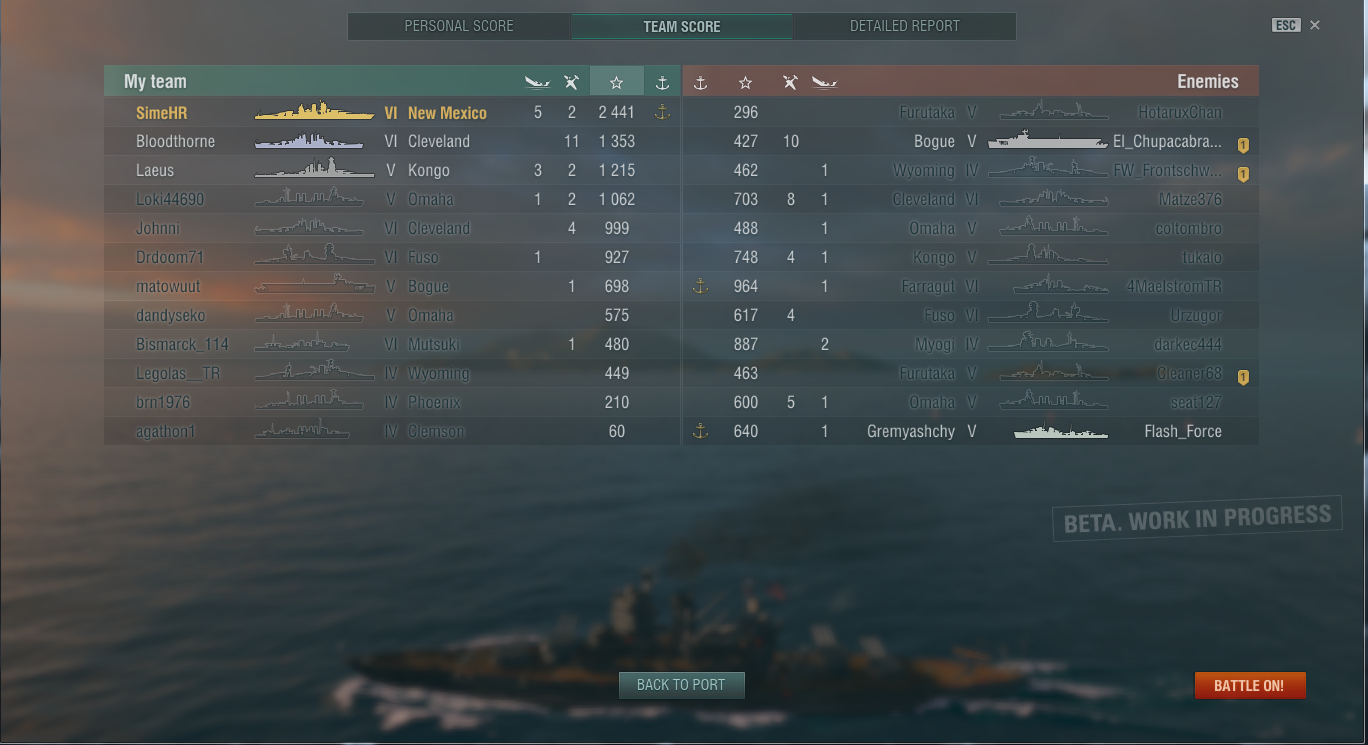Click my team's anchor column header icon
The height and width of the screenshot is (745, 1368).
662,82
